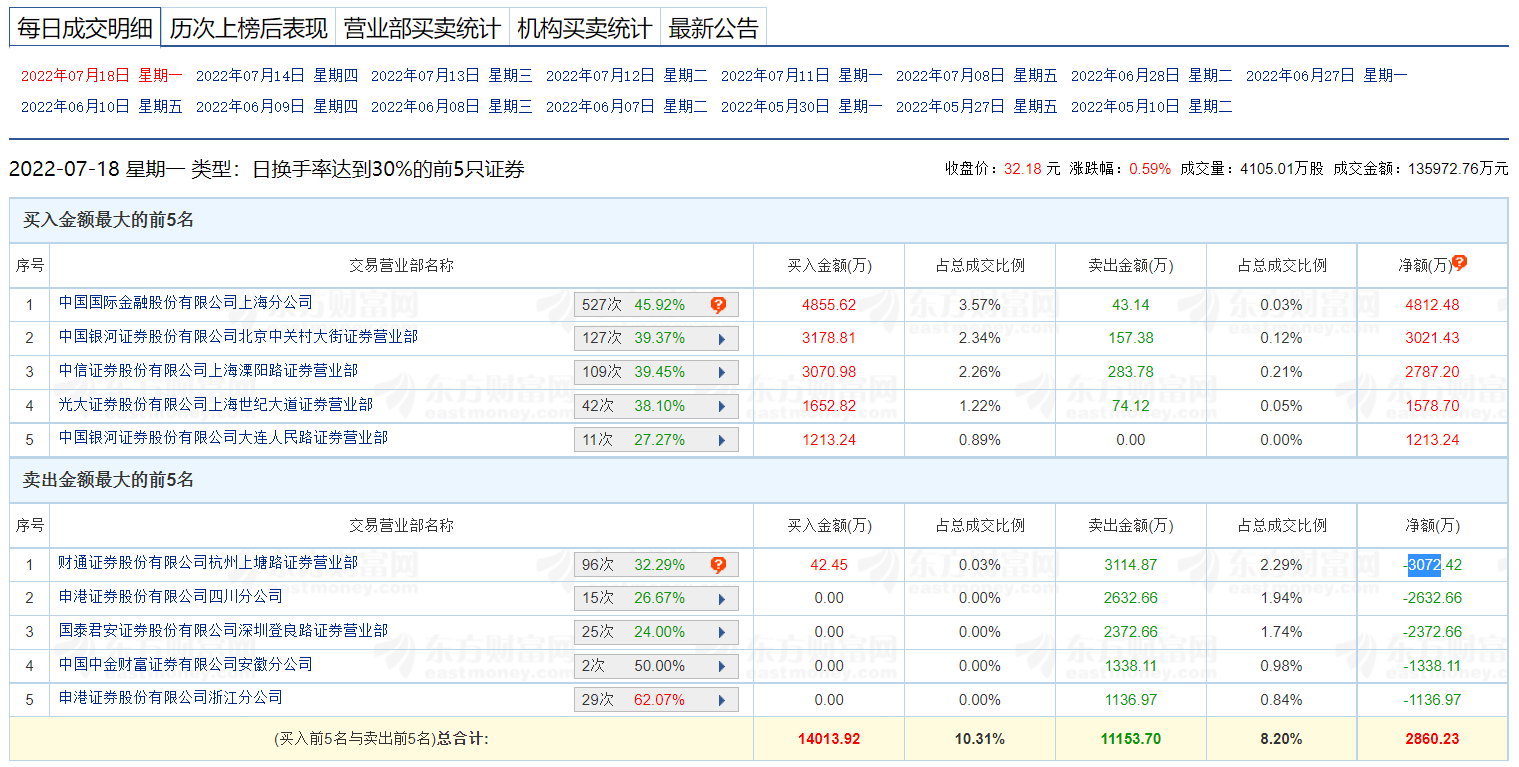The image size is (1519, 767).
Task: Click the help icon beside 净额(万) header
Action: (x=1460, y=263)
